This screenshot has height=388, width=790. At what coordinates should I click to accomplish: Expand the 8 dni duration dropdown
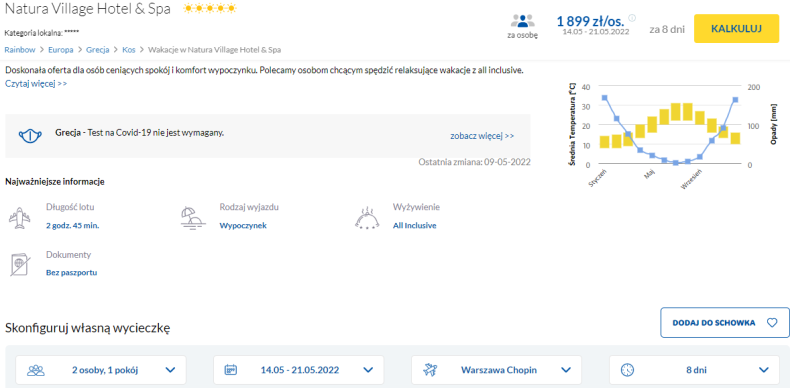[x=694, y=370]
